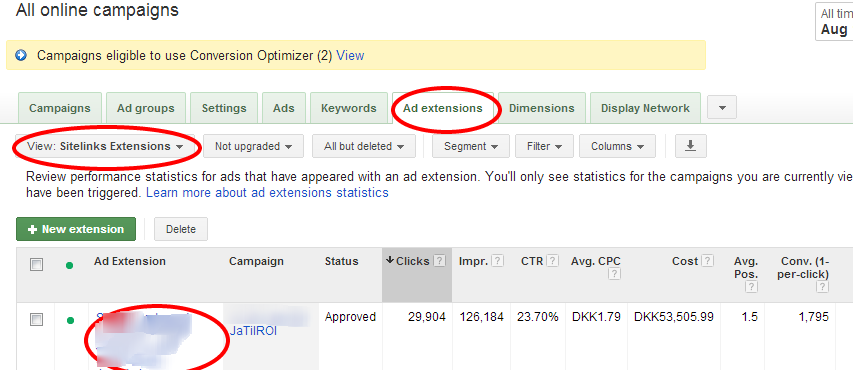
Task: Check the JaTilROI row checkbox
Action: tap(36, 319)
